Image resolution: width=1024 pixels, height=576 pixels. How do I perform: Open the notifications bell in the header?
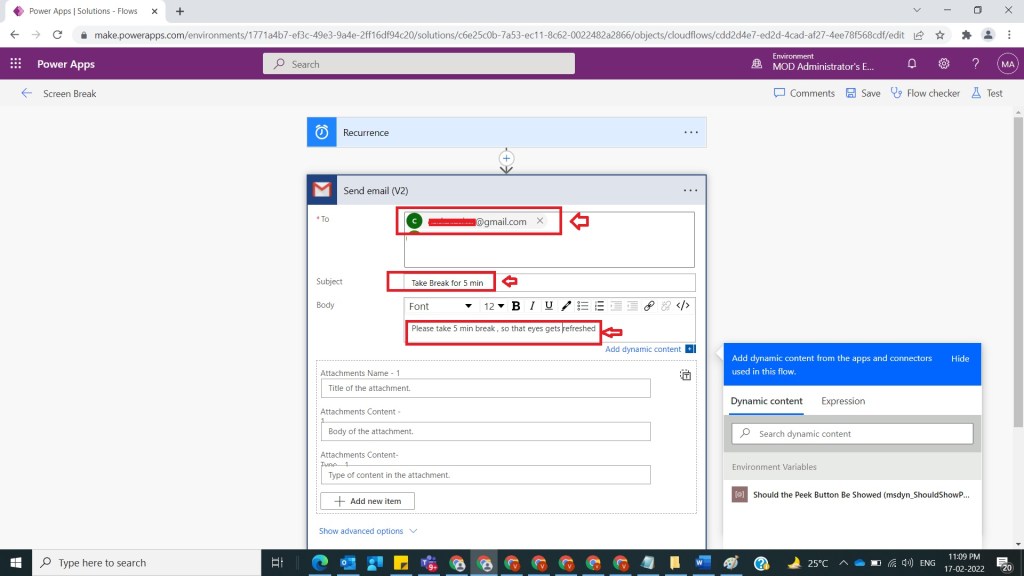pos(912,64)
